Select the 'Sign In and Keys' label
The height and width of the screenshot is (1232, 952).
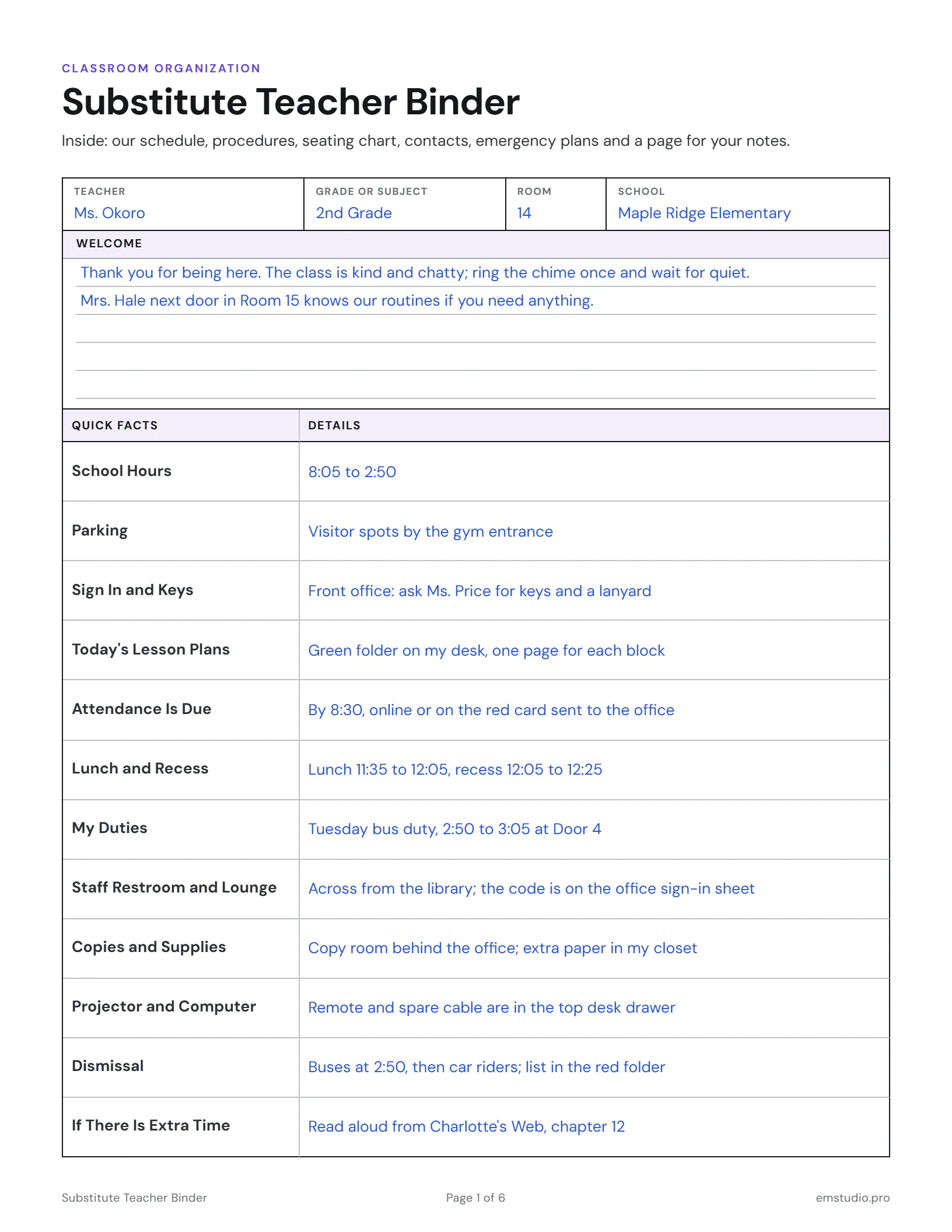click(x=132, y=590)
